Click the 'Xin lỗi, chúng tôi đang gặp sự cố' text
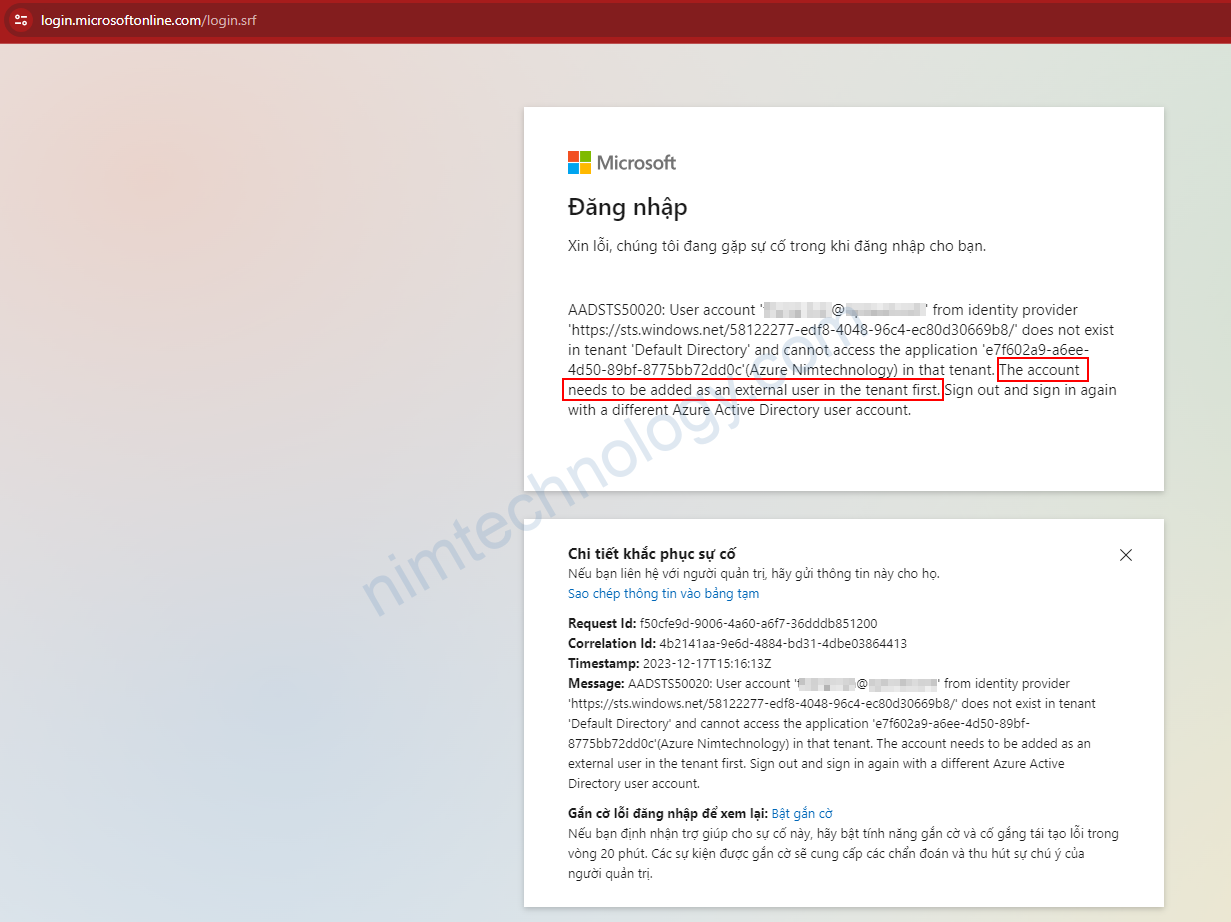Viewport: 1231px width, 922px height. 776,246
